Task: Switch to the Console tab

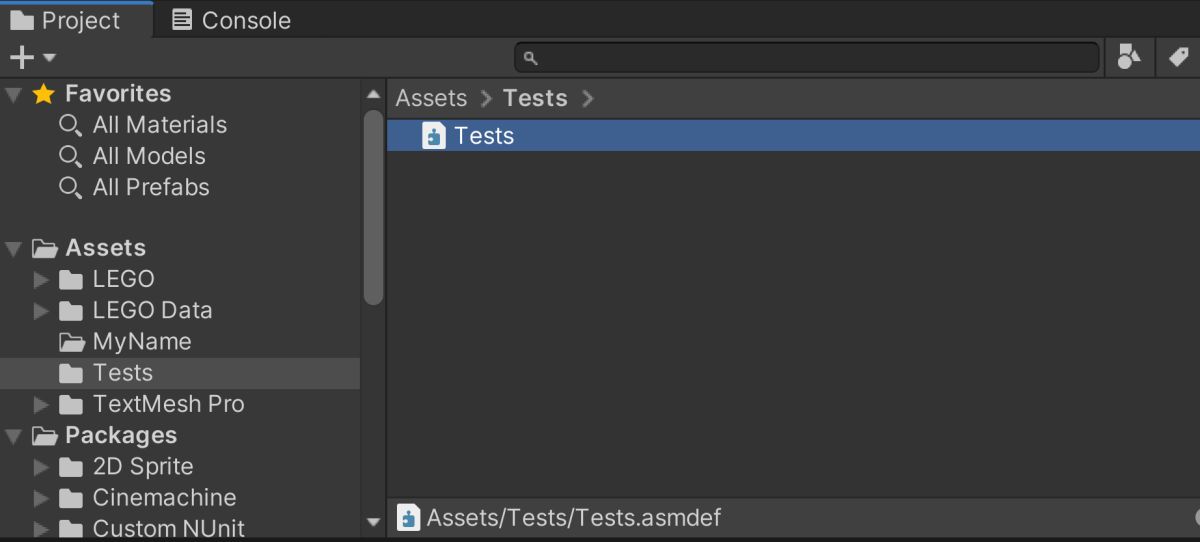Action: point(231,20)
